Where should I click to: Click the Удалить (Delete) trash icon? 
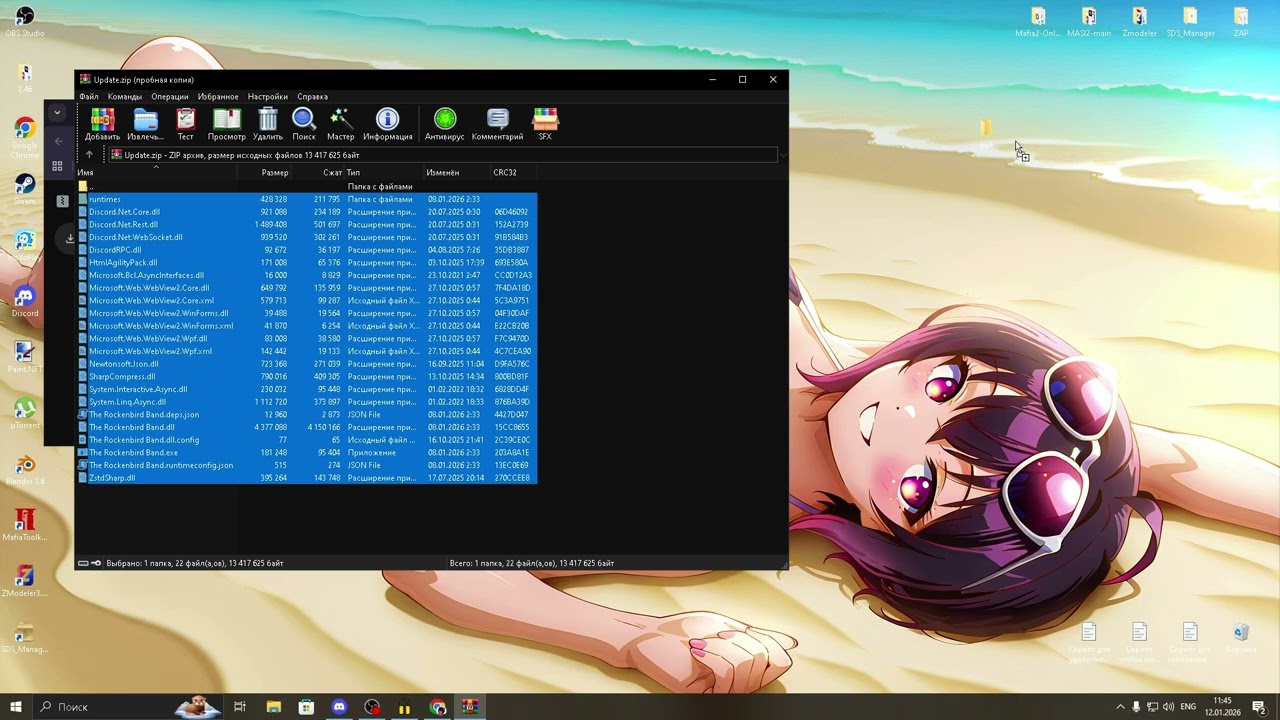pyautogui.click(x=268, y=124)
